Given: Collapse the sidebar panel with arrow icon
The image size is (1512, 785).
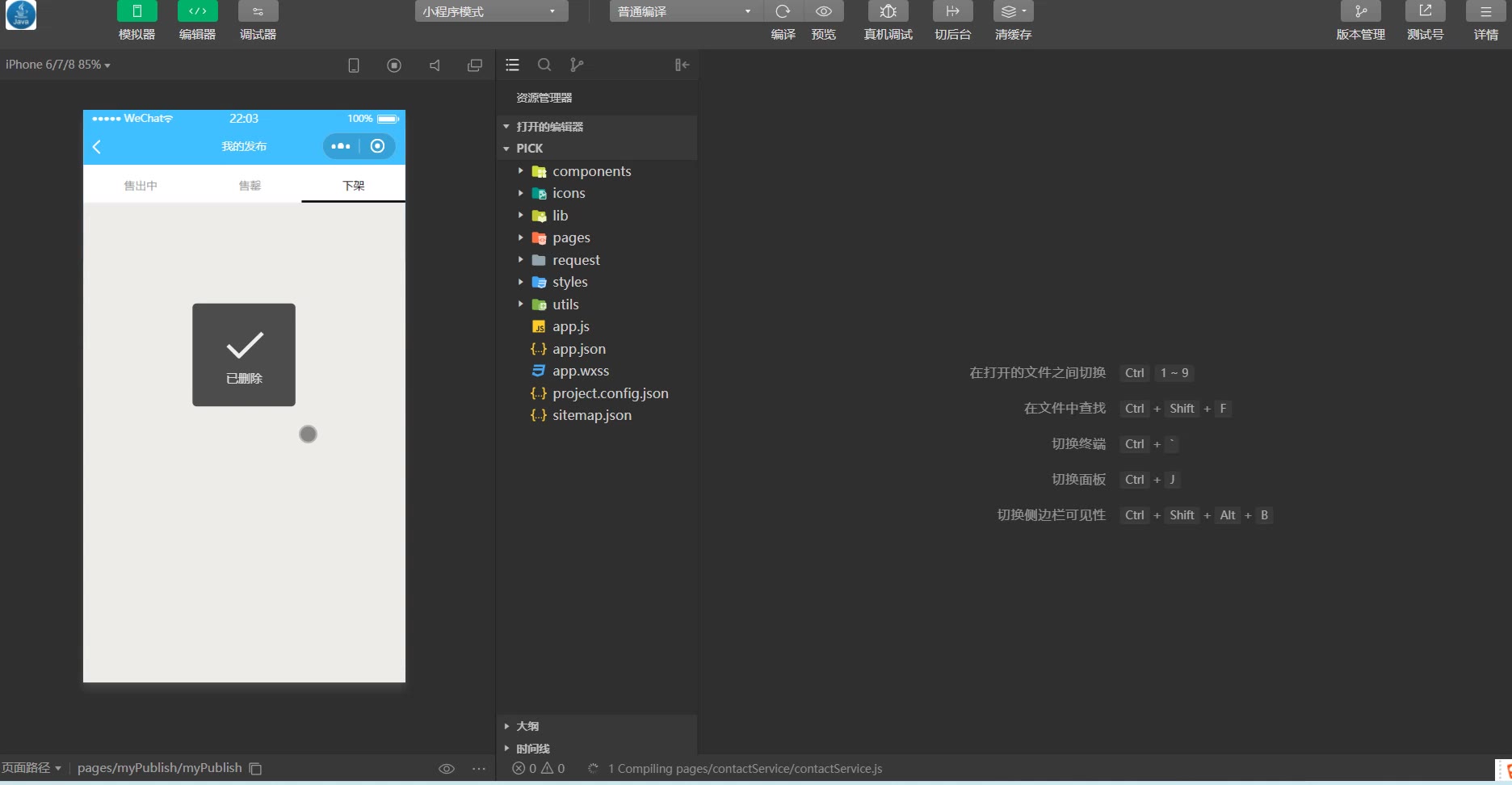Looking at the screenshot, I should point(682,65).
